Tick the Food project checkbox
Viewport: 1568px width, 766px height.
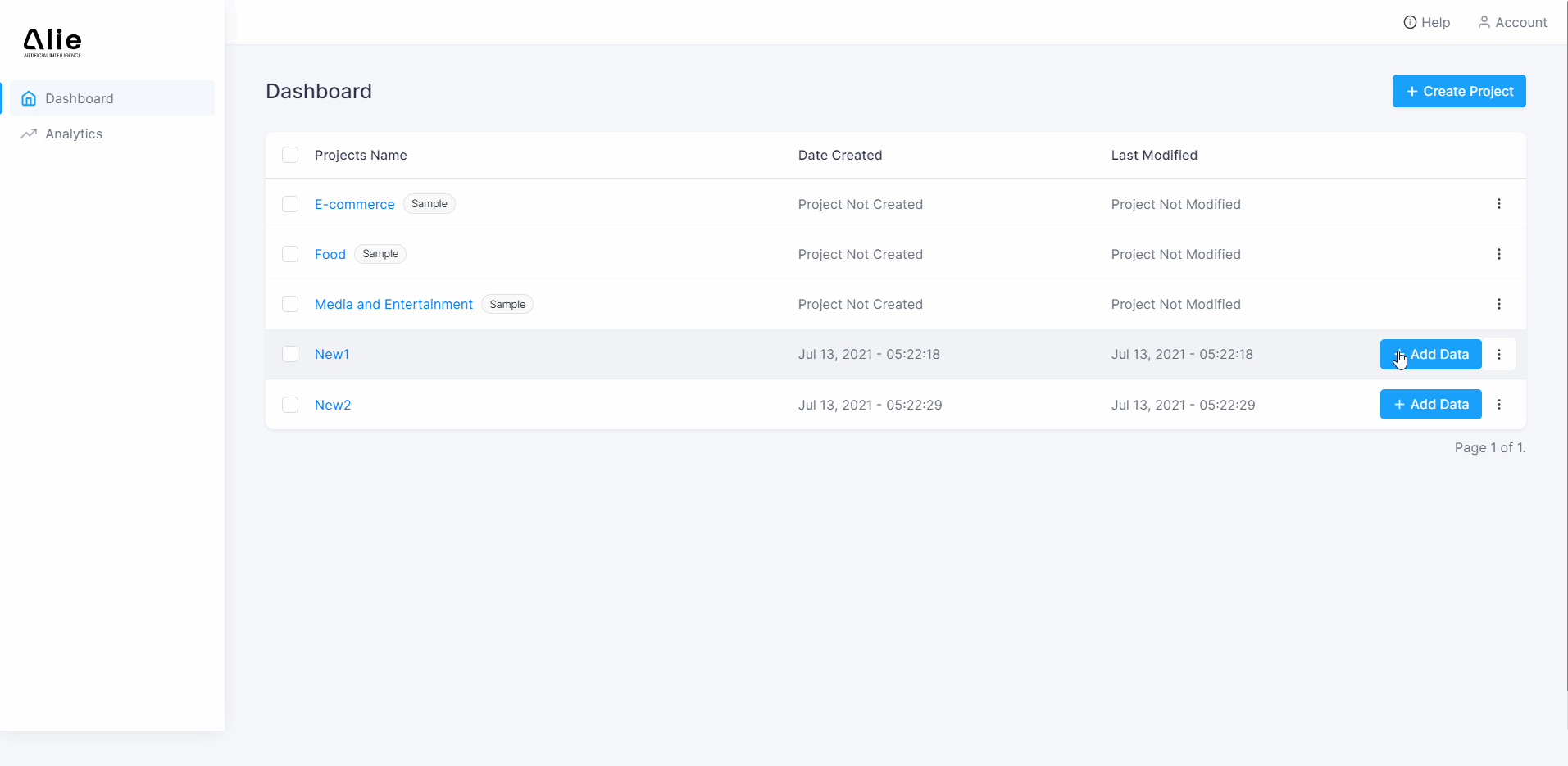pyautogui.click(x=290, y=254)
